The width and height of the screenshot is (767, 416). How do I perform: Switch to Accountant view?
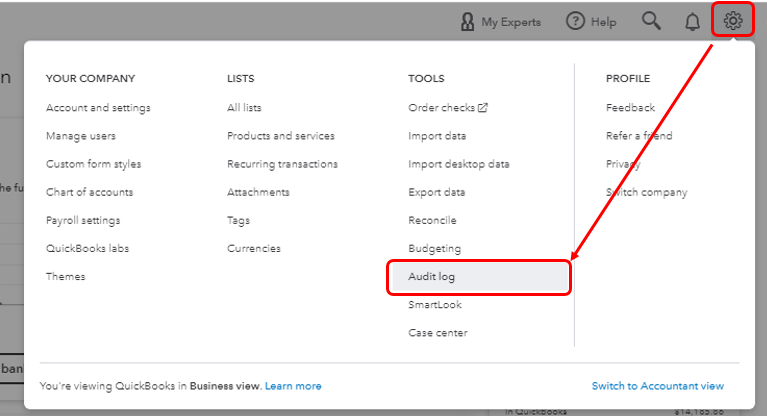click(x=657, y=386)
